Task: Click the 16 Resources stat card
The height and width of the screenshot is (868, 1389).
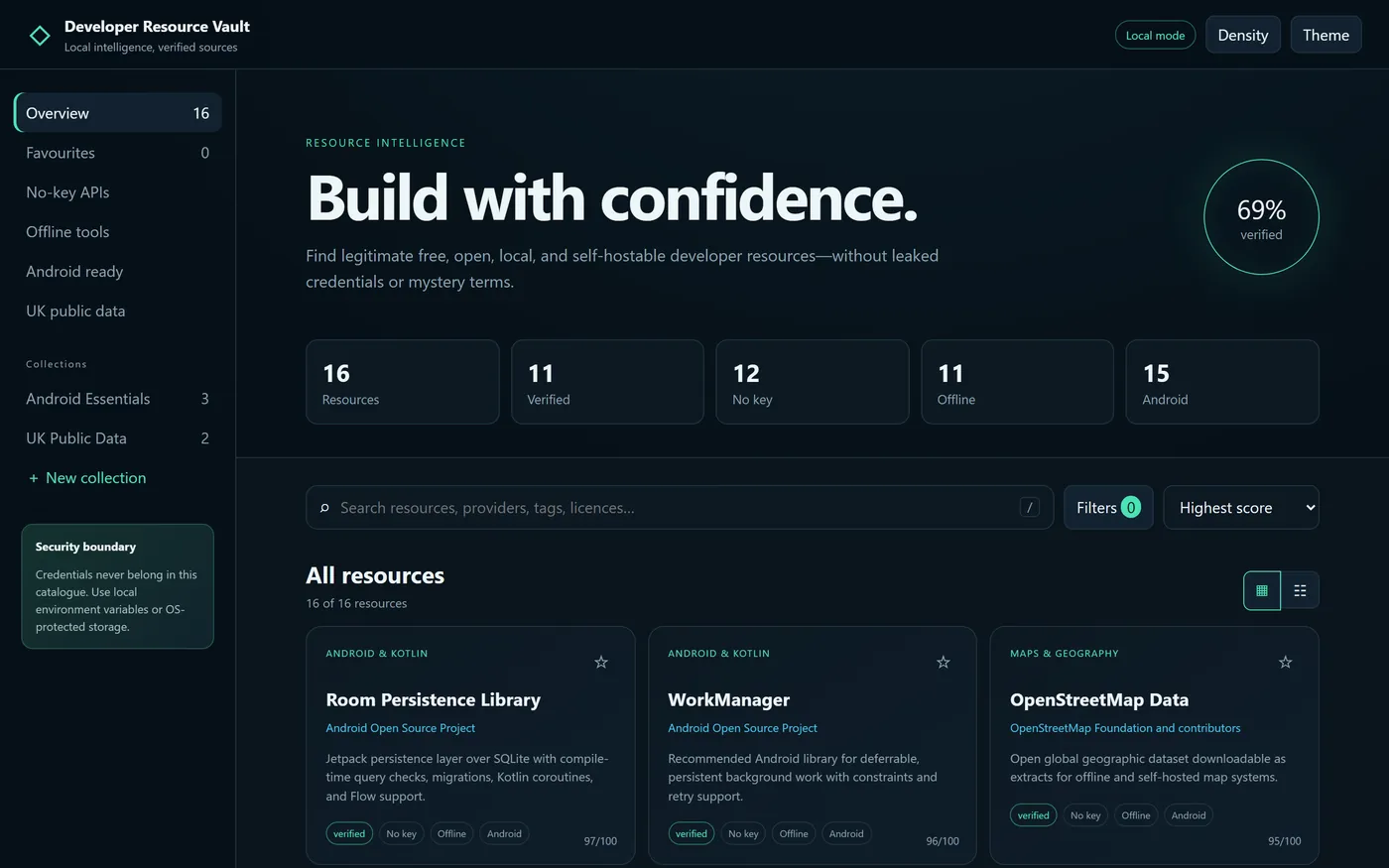Action: [x=403, y=382]
